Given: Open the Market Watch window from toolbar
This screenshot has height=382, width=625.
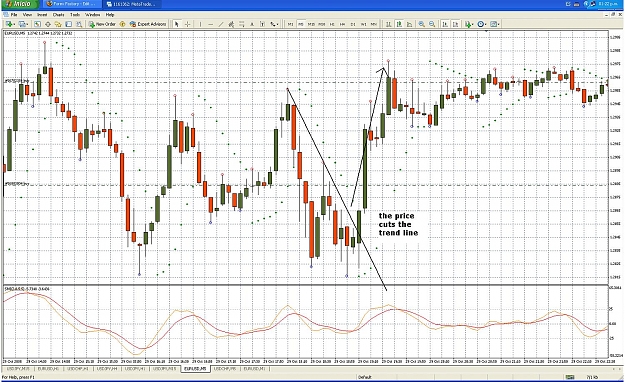Looking at the screenshot, I should [x=37, y=24].
